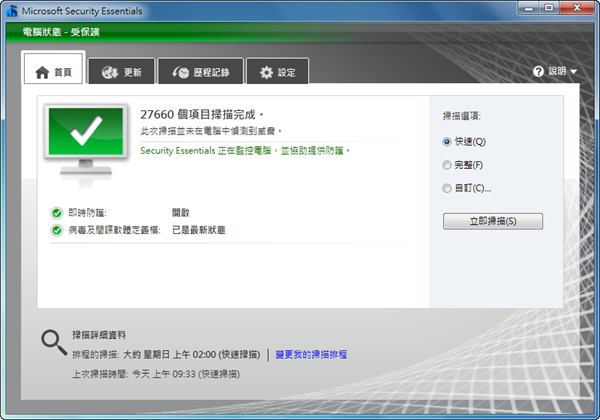Click the magnifying glass scan details icon
Image resolution: width=600 pixels, height=420 pixels.
pos(54,343)
